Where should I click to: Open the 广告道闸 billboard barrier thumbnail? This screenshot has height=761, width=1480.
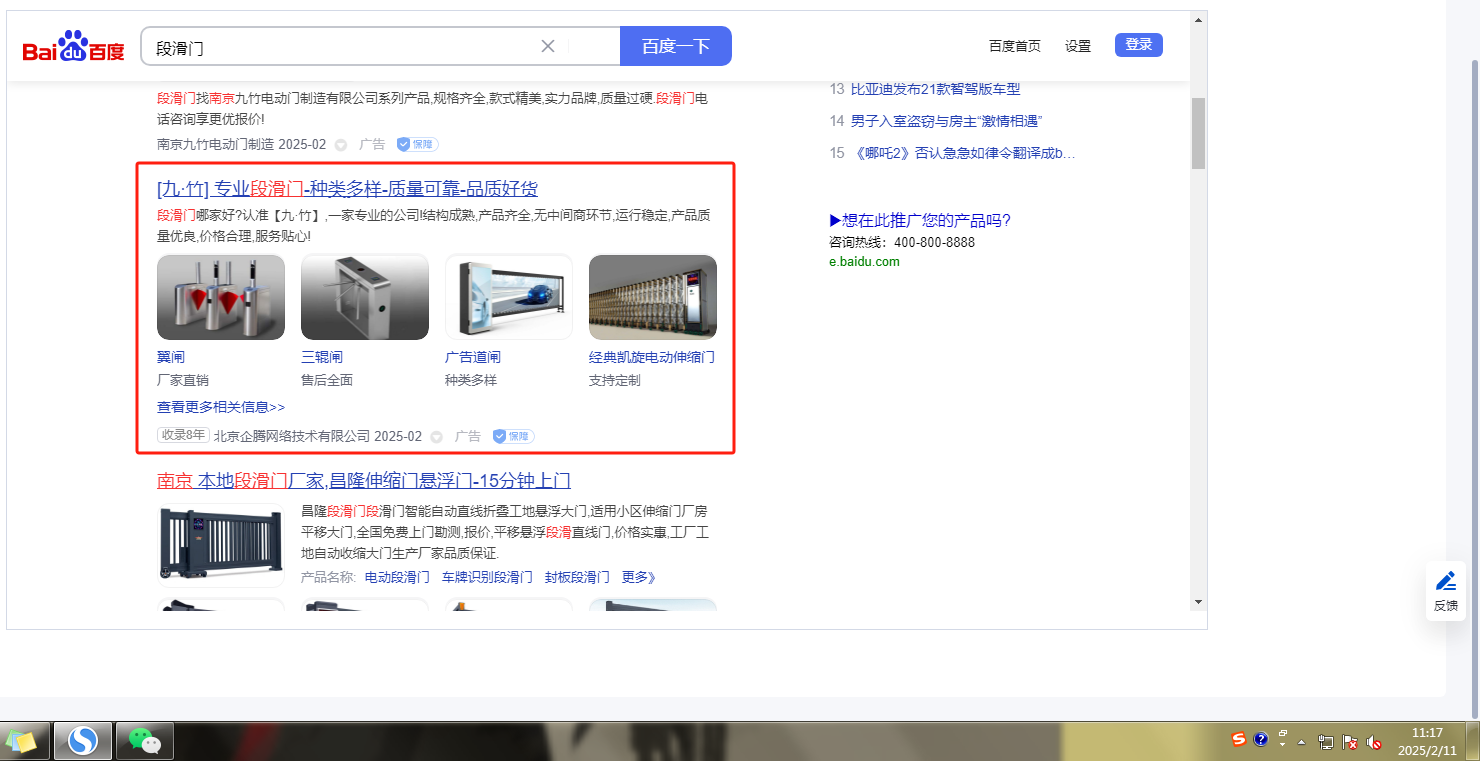509,297
